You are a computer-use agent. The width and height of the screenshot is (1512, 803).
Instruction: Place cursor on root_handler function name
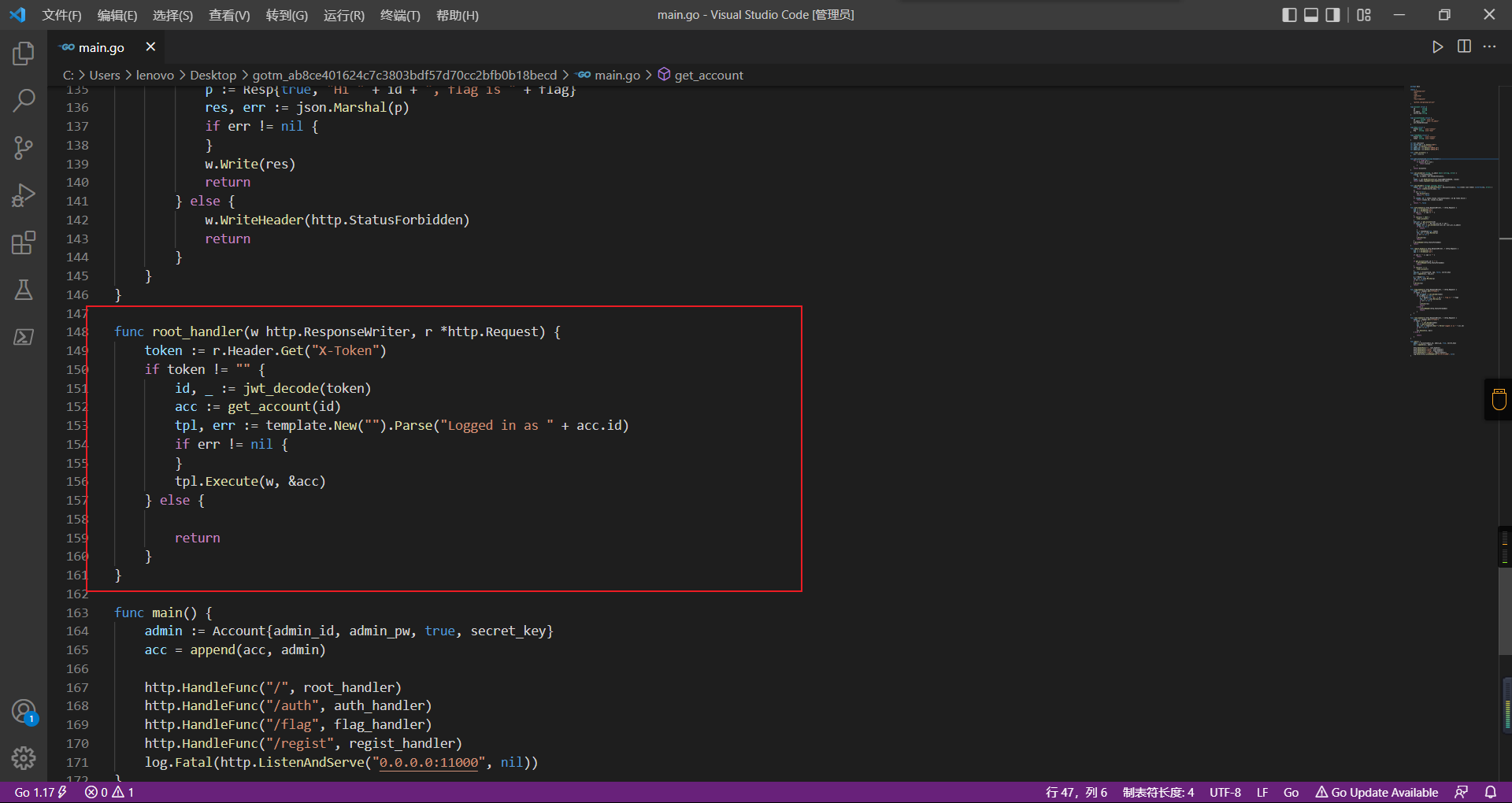click(x=198, y=331)
